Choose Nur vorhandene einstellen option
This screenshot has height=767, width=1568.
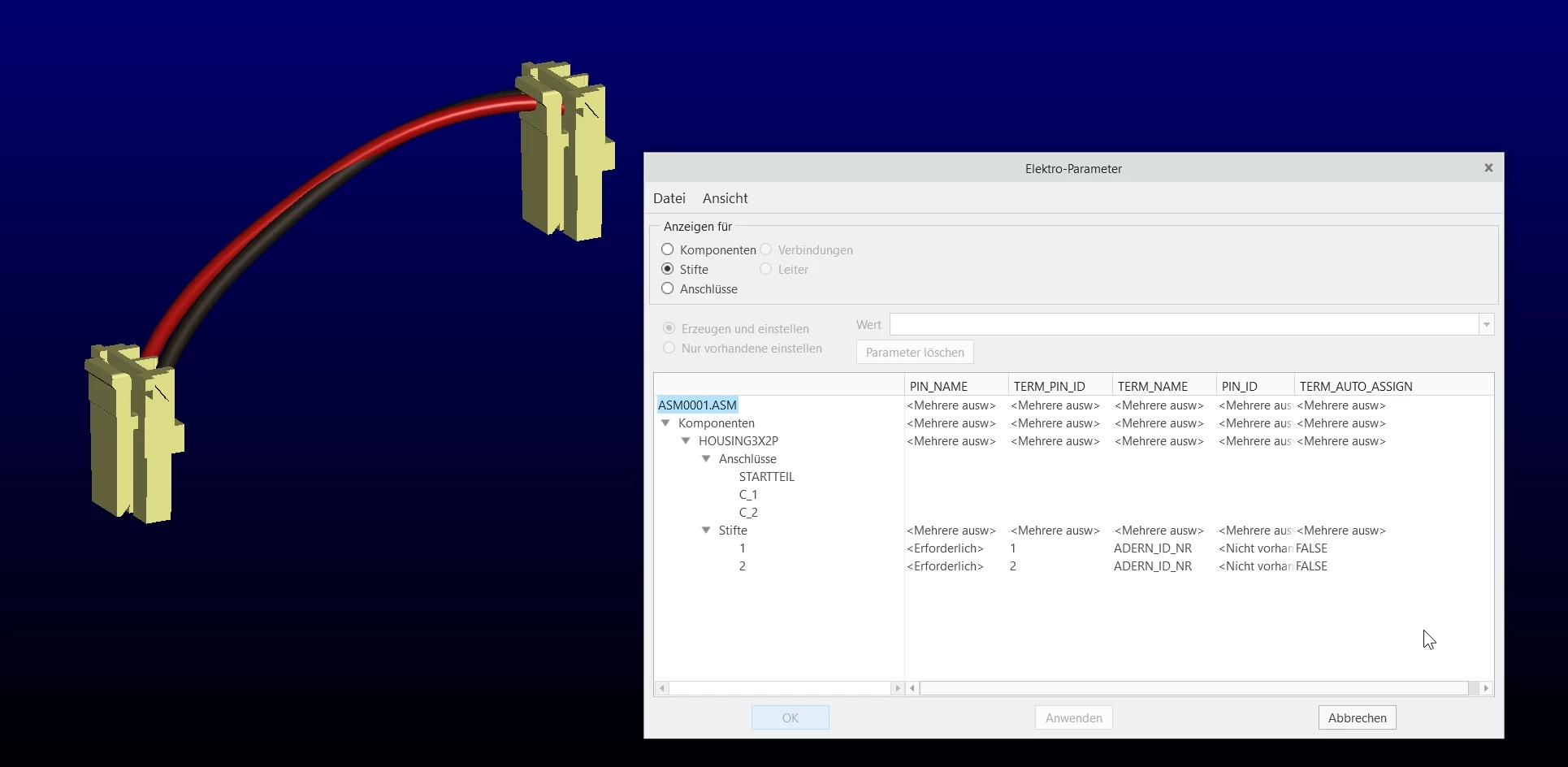point(669,348)
